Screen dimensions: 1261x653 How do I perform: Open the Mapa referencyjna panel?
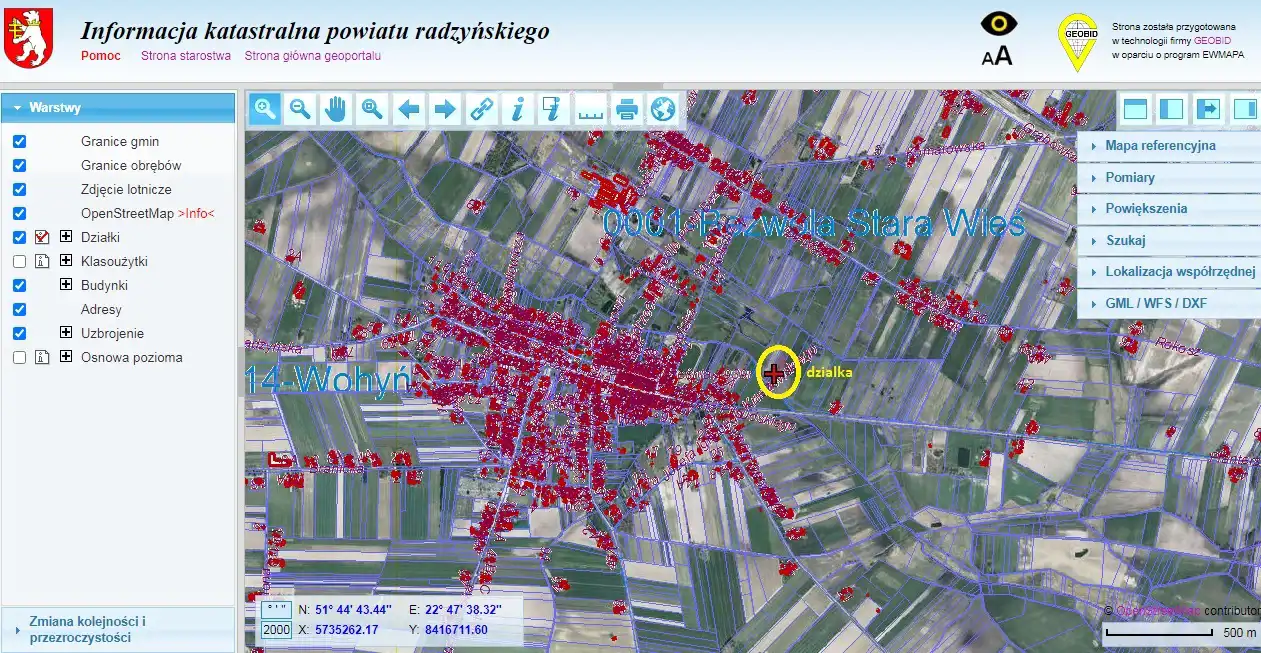[x=1160, y=145]
